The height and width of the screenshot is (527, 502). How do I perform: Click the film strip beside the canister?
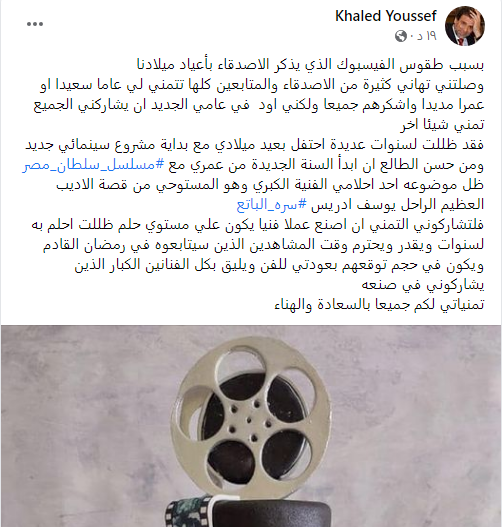190,513
